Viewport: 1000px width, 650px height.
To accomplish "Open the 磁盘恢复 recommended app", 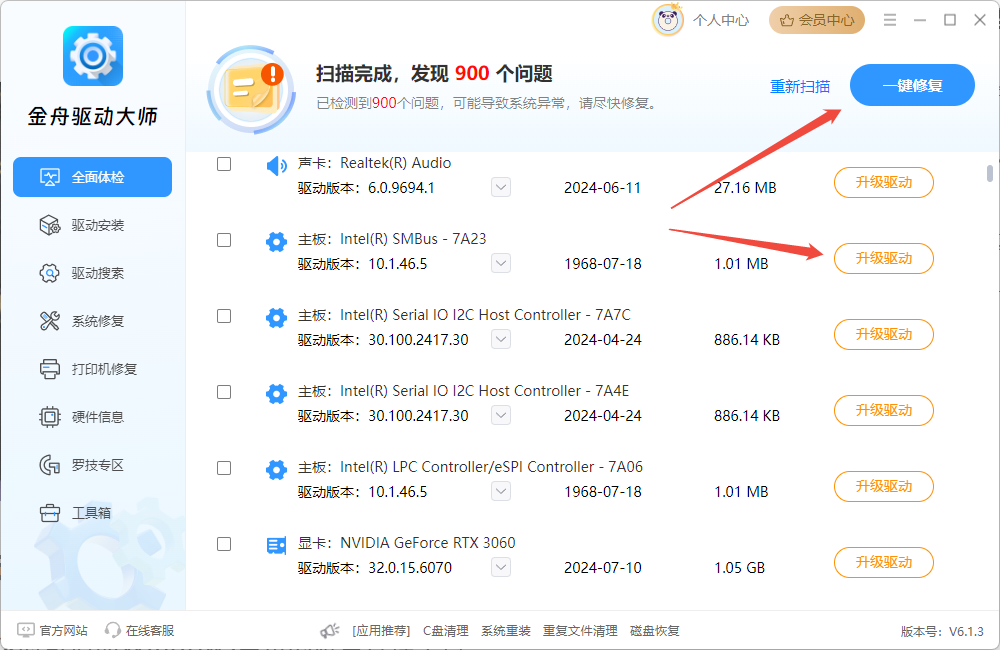I will coord(654,631).
